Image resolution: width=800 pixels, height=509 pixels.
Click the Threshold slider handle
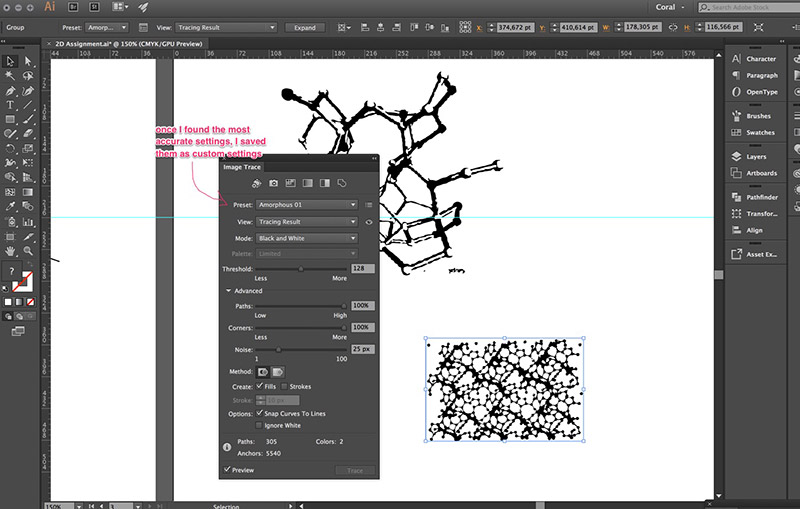tap(301, 269)
